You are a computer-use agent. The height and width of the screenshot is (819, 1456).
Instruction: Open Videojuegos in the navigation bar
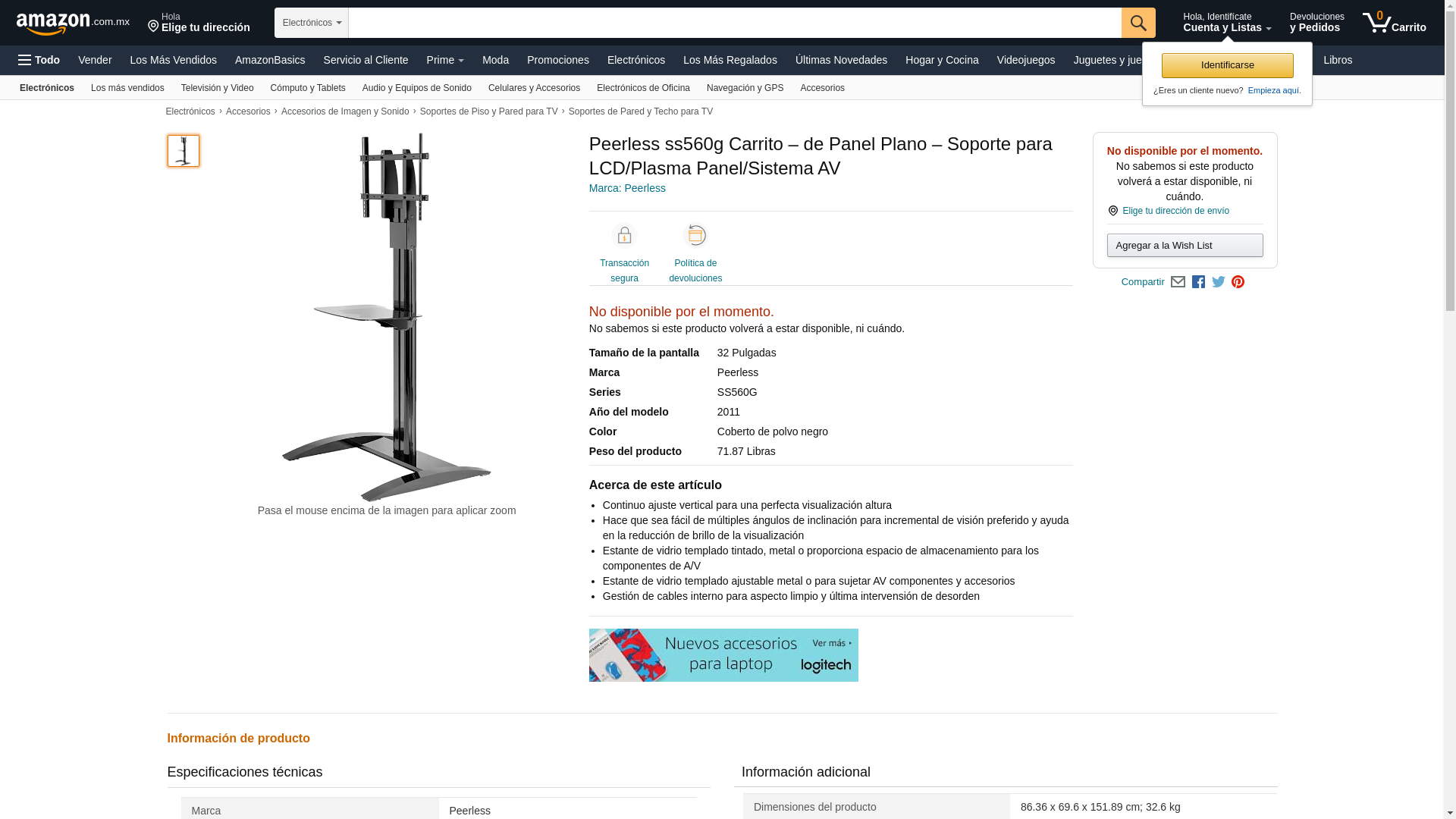pyautogui.click(x=1025, y=60)
